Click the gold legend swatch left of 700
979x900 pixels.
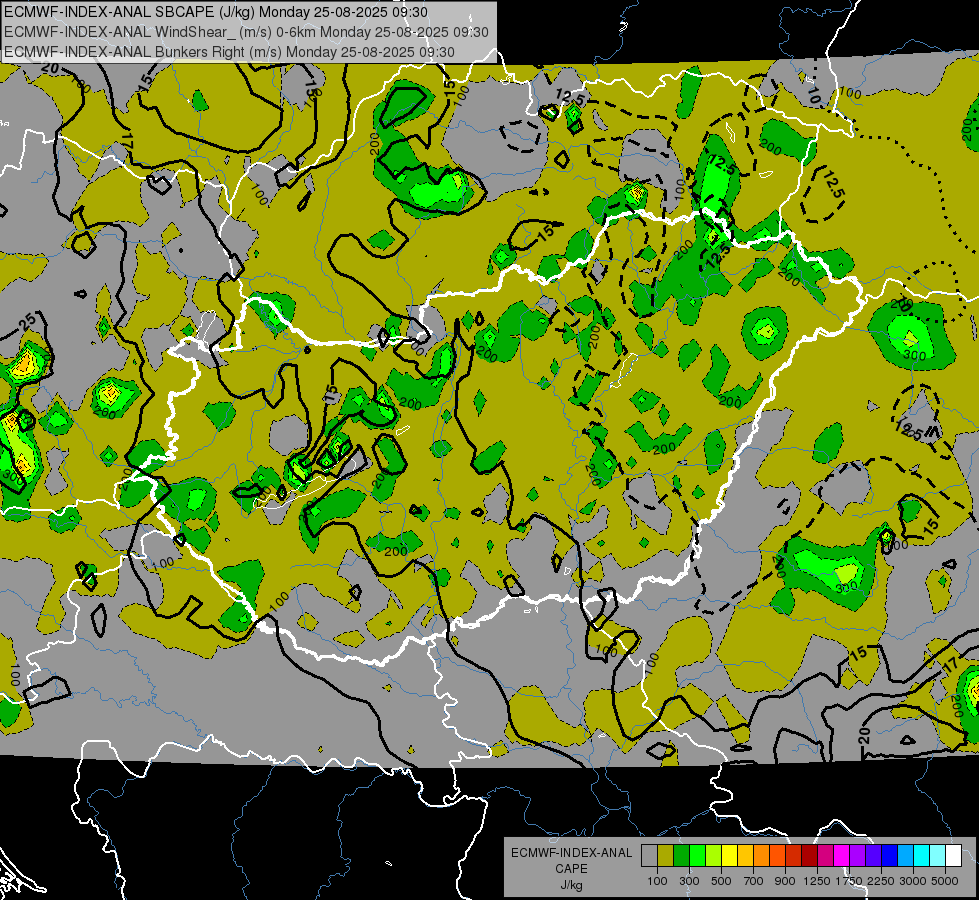tap(745, 856)
